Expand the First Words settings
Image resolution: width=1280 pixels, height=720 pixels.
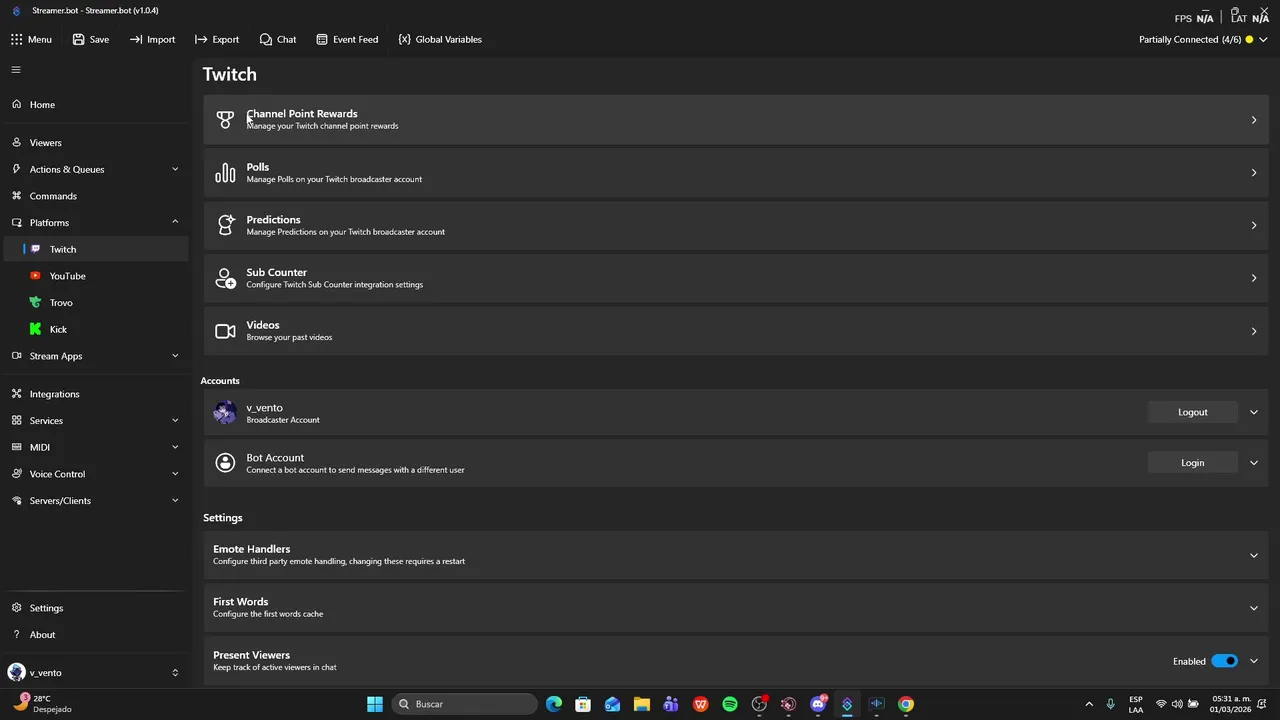pyautogui.click(x=736, y=608)
